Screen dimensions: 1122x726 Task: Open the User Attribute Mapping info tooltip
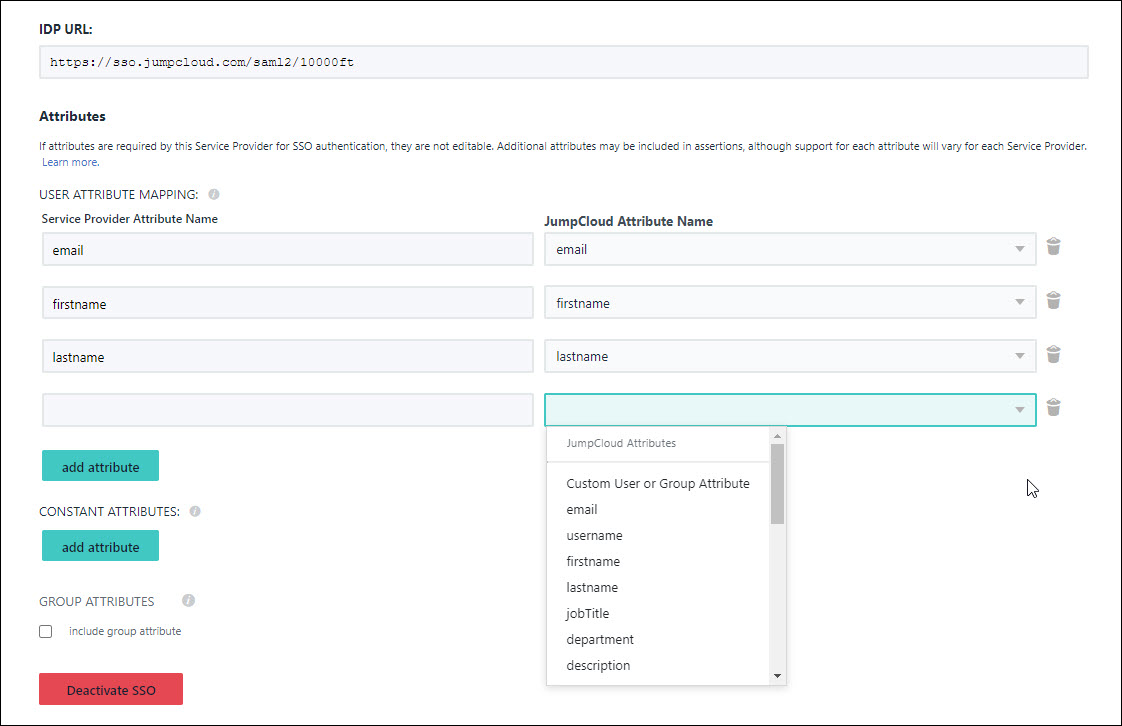[x=213, y=193]
